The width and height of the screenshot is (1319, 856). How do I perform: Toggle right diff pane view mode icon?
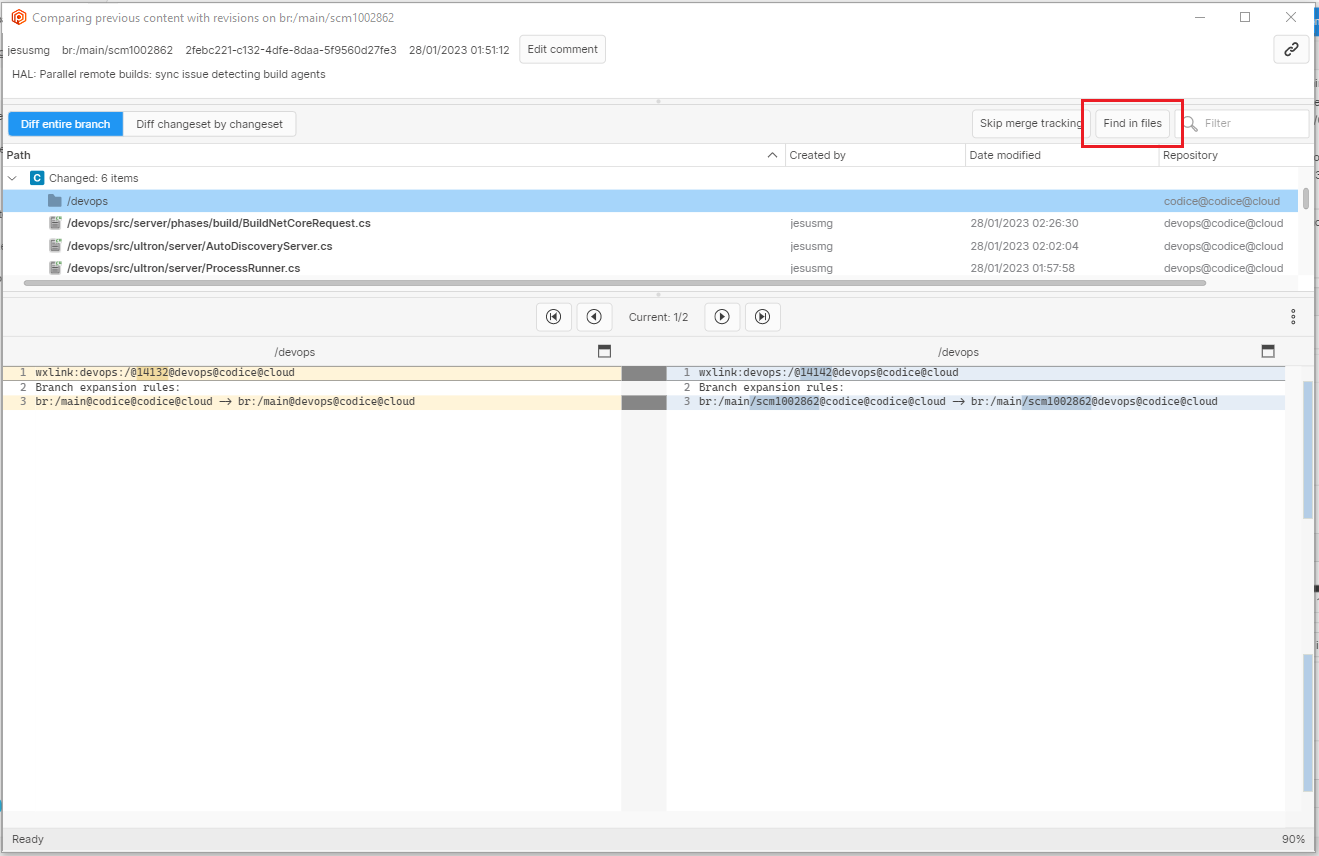pos(1267,351)
